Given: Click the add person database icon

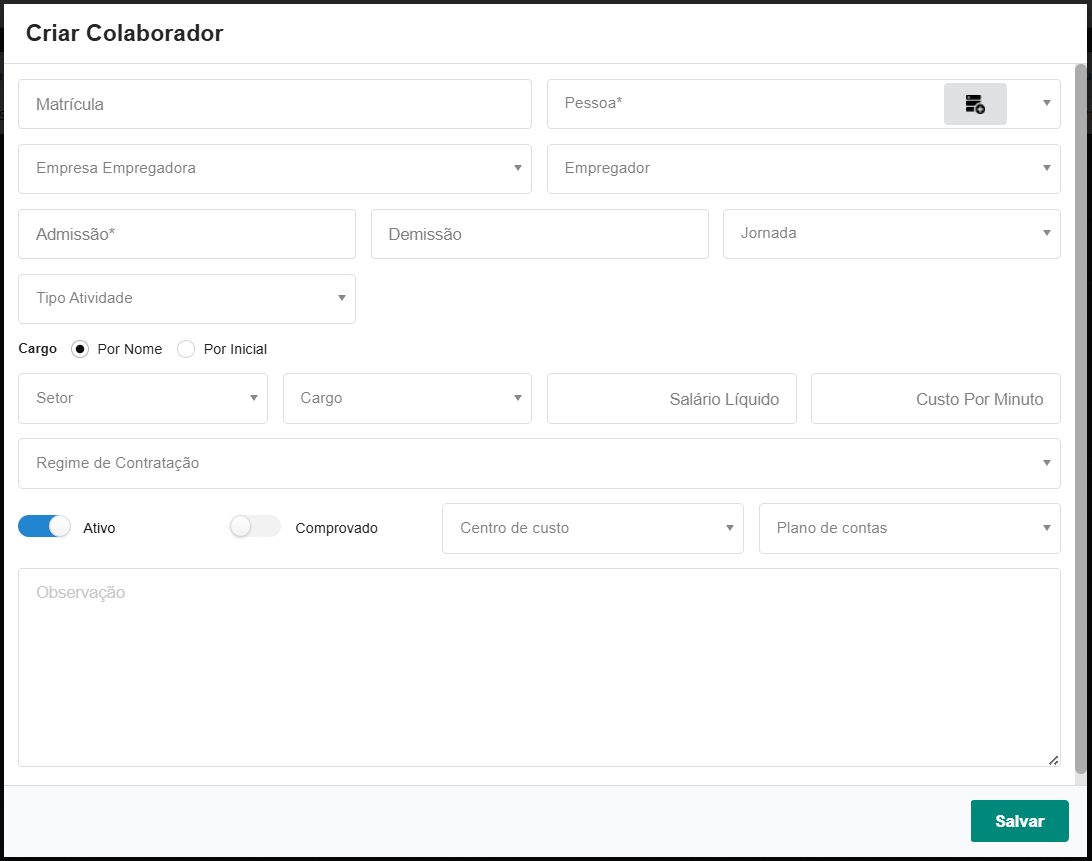Looking at the screenshot, I should (x=975, y=104).
